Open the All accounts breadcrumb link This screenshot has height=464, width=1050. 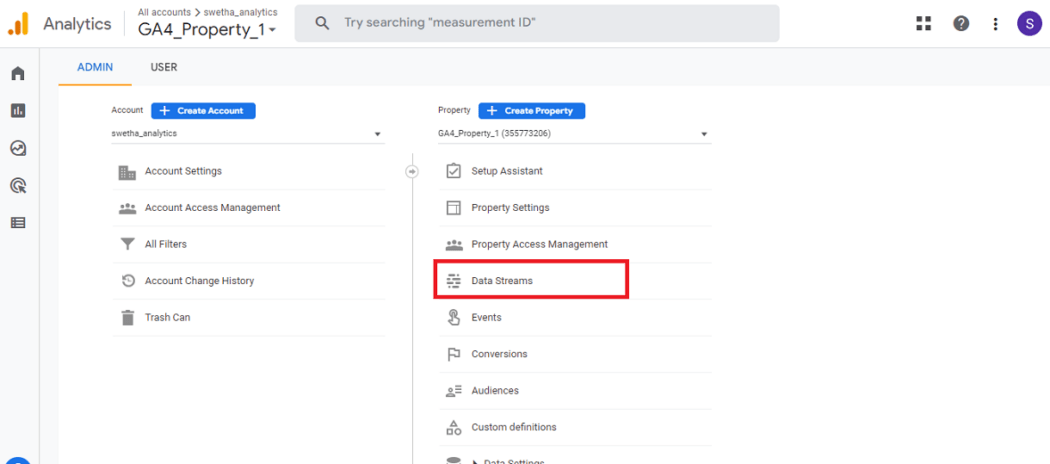click(164, 12)
